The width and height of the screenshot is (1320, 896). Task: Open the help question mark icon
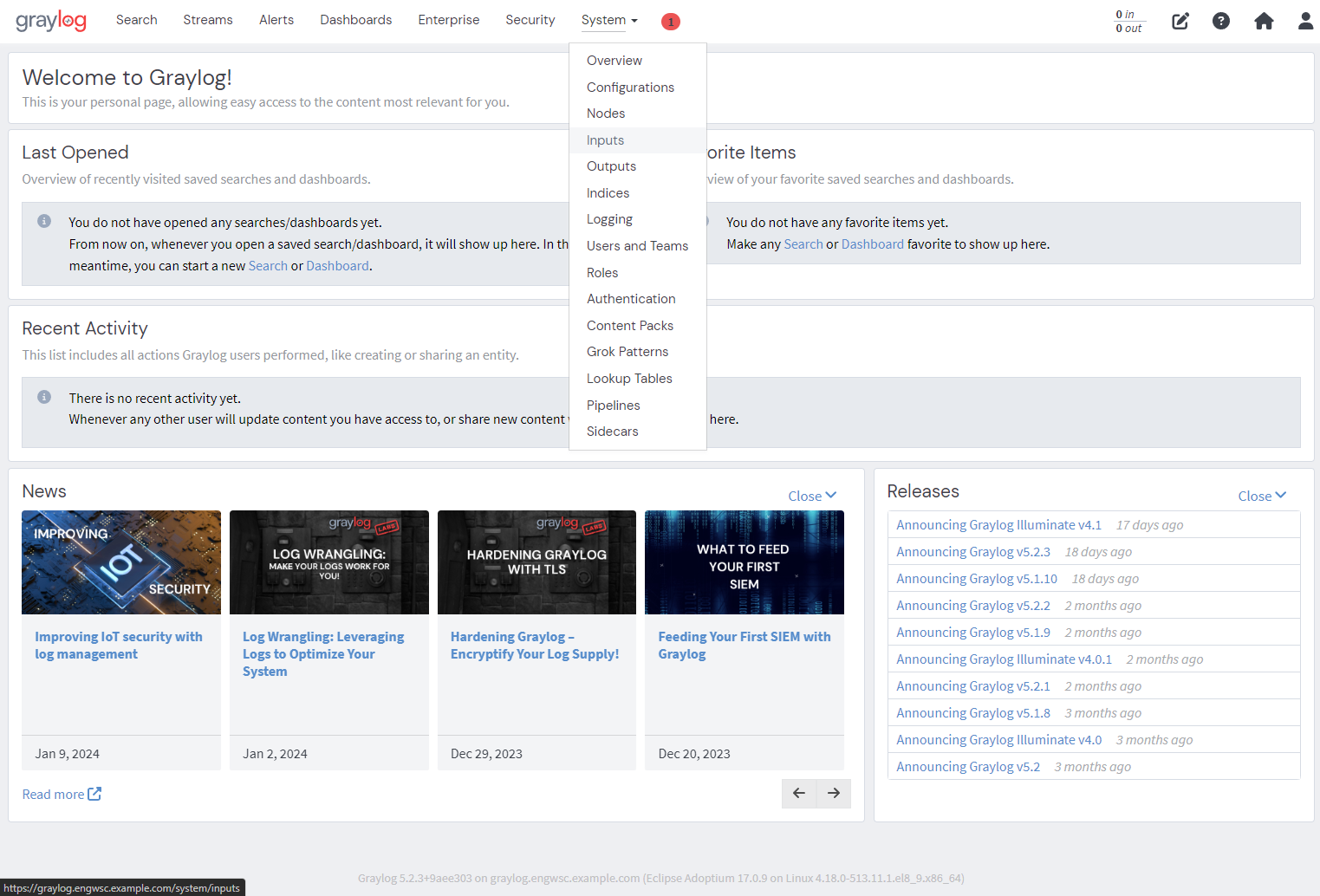[x=1221, y=21]
